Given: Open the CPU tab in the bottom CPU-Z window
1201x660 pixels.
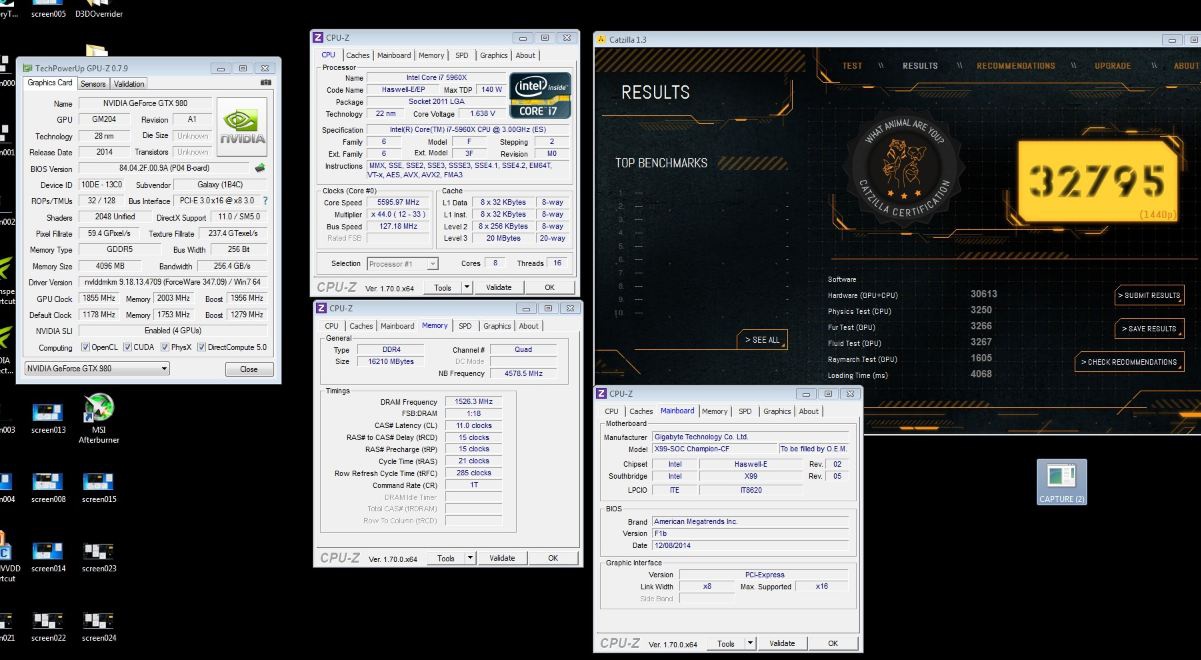Looking at the screenshot, I should click(611, 411).
